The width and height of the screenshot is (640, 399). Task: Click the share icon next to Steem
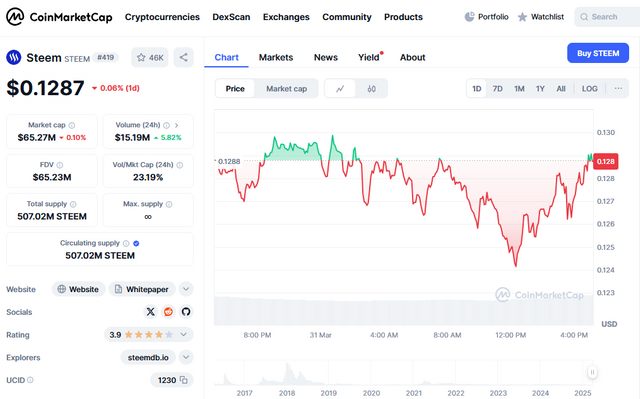pos(183,58)
